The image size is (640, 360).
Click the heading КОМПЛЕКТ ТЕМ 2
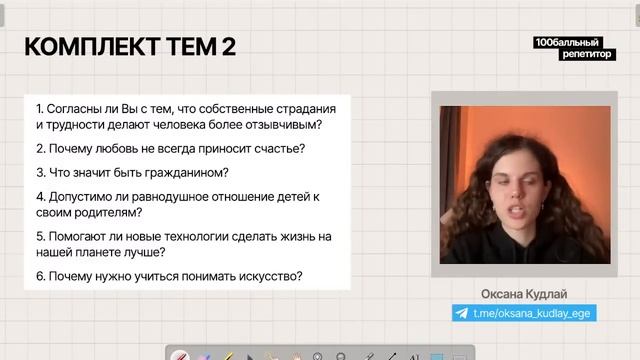[130, 46]
